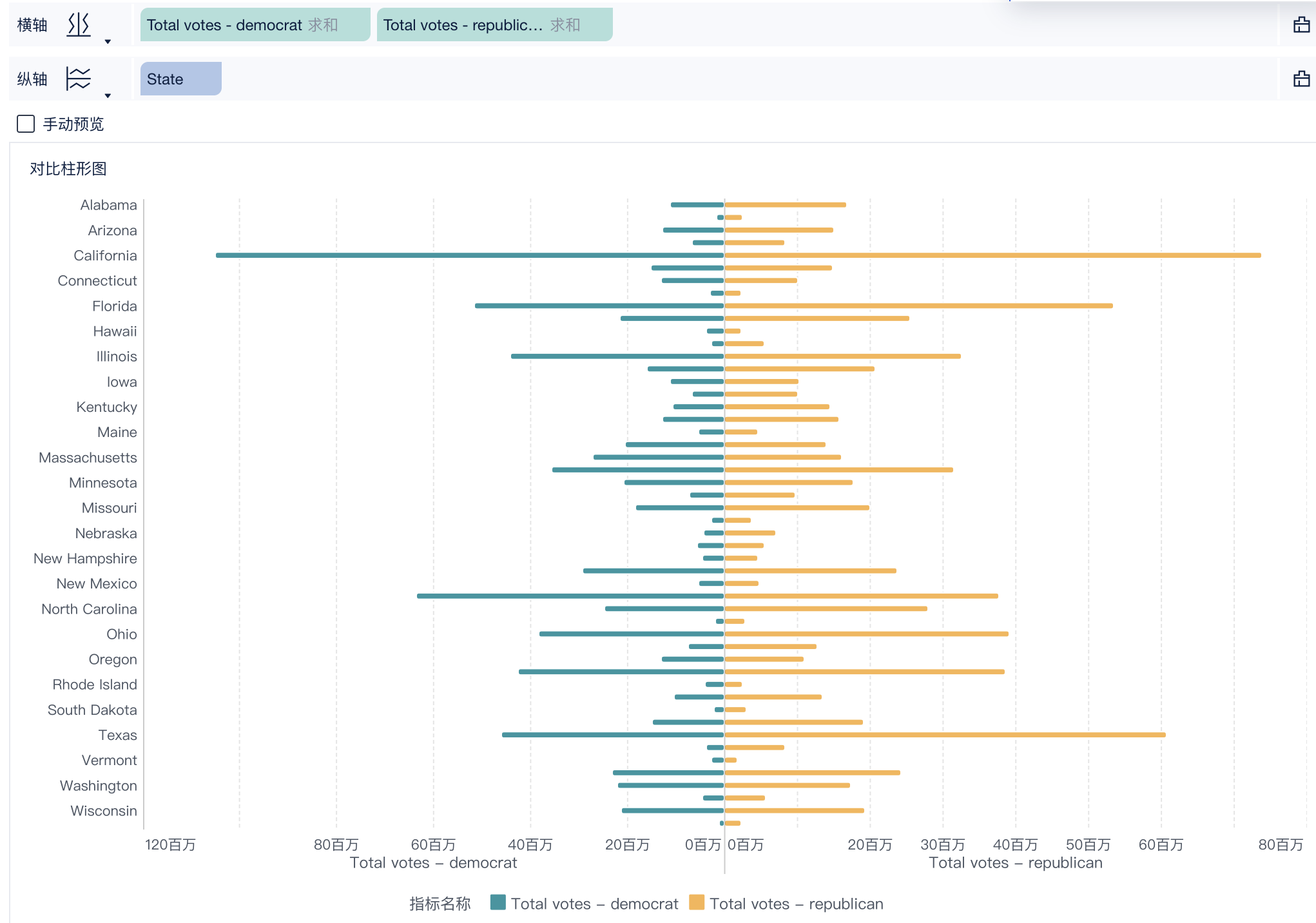Click Texas's republican orange bar
1316x923 pixels.
click(944, 735)
